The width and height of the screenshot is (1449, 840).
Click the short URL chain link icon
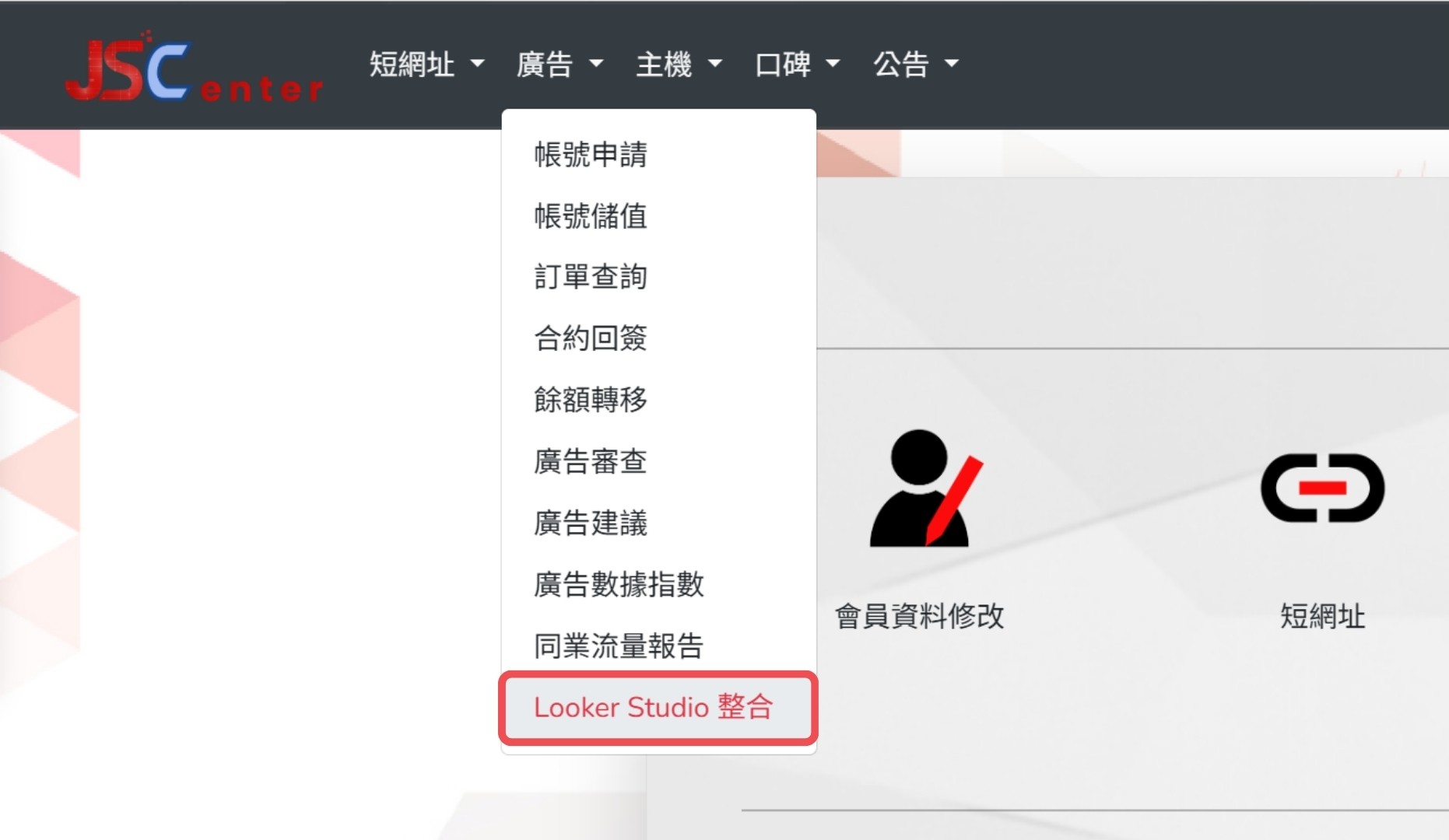click(1322, 488)
